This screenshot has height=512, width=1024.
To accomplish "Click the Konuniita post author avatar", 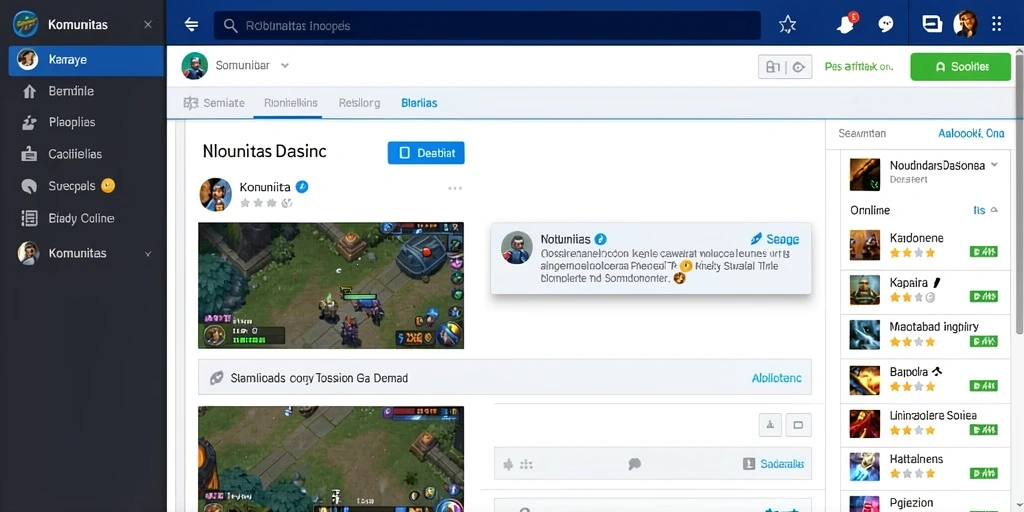I will [216, 194].
